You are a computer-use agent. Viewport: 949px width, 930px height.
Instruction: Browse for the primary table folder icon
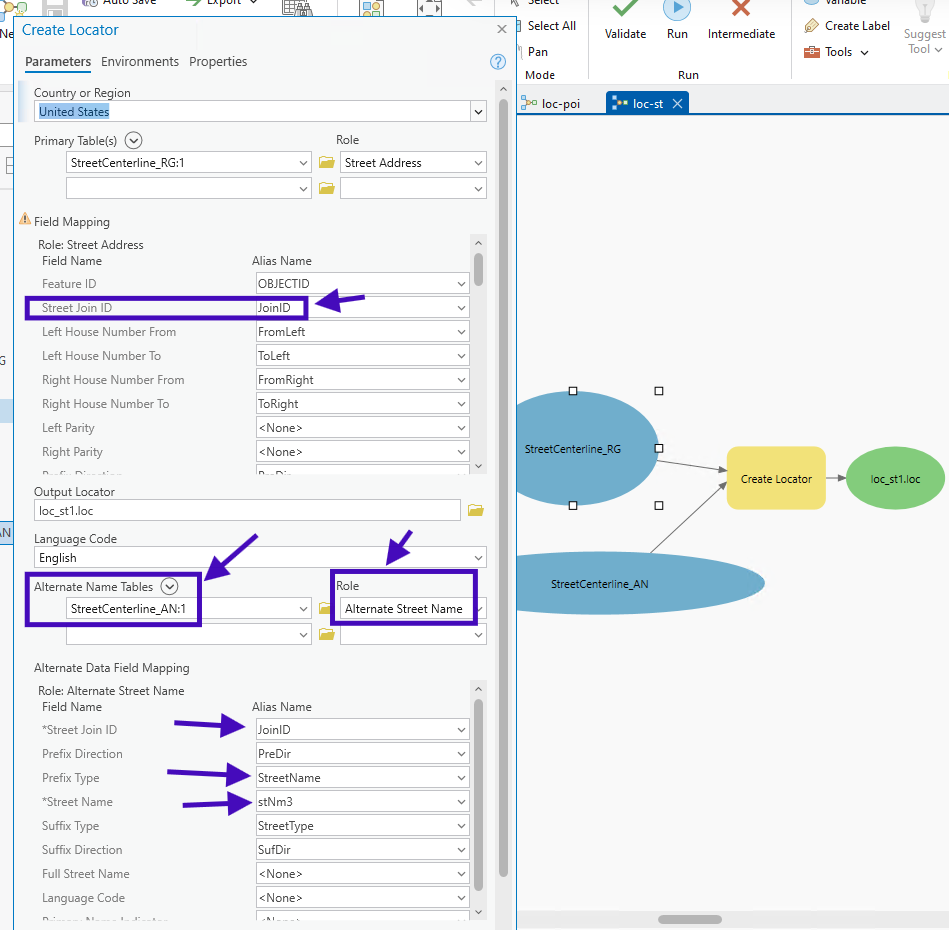(x=326, y=163)
